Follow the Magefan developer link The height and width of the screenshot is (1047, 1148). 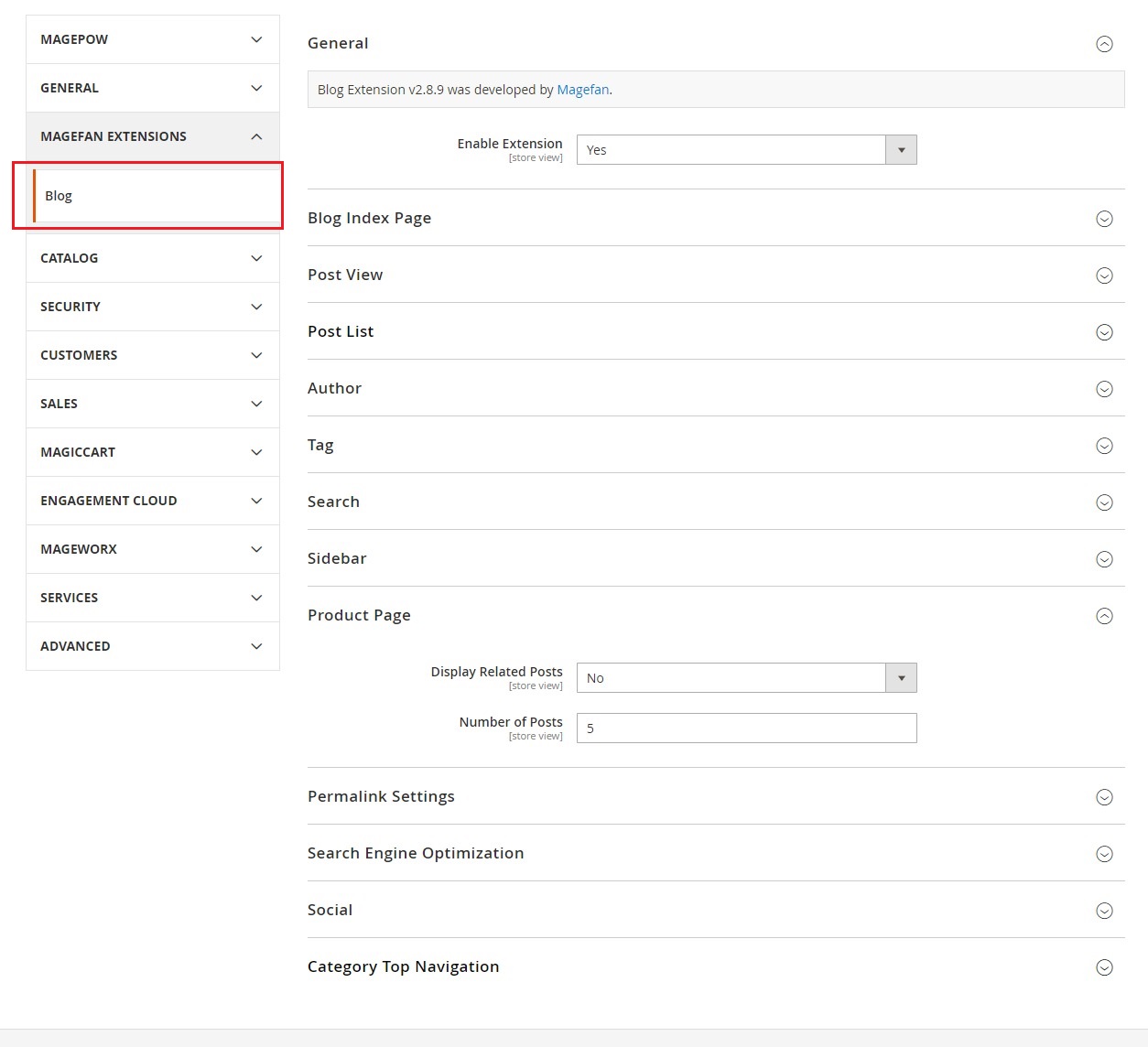tap(582, 90)
